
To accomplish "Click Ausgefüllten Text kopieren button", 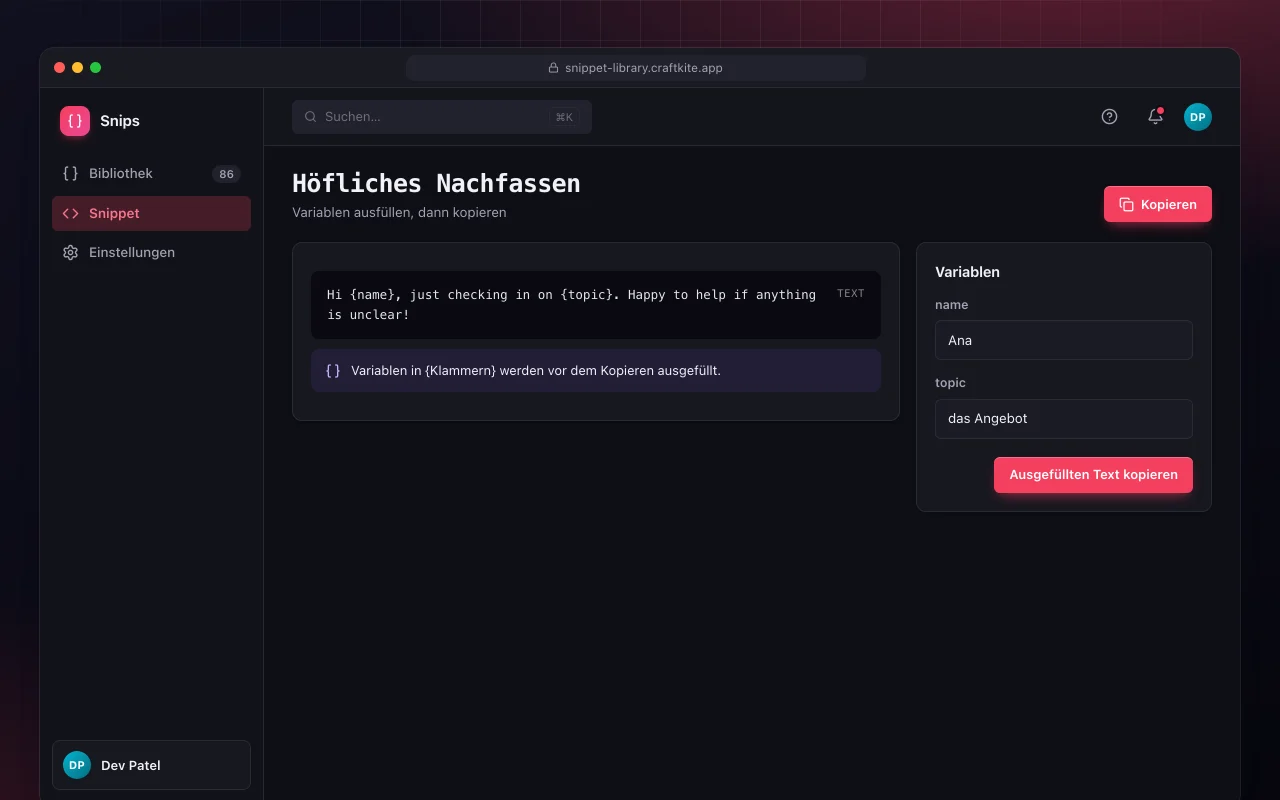I will (x=1093, y=475).
